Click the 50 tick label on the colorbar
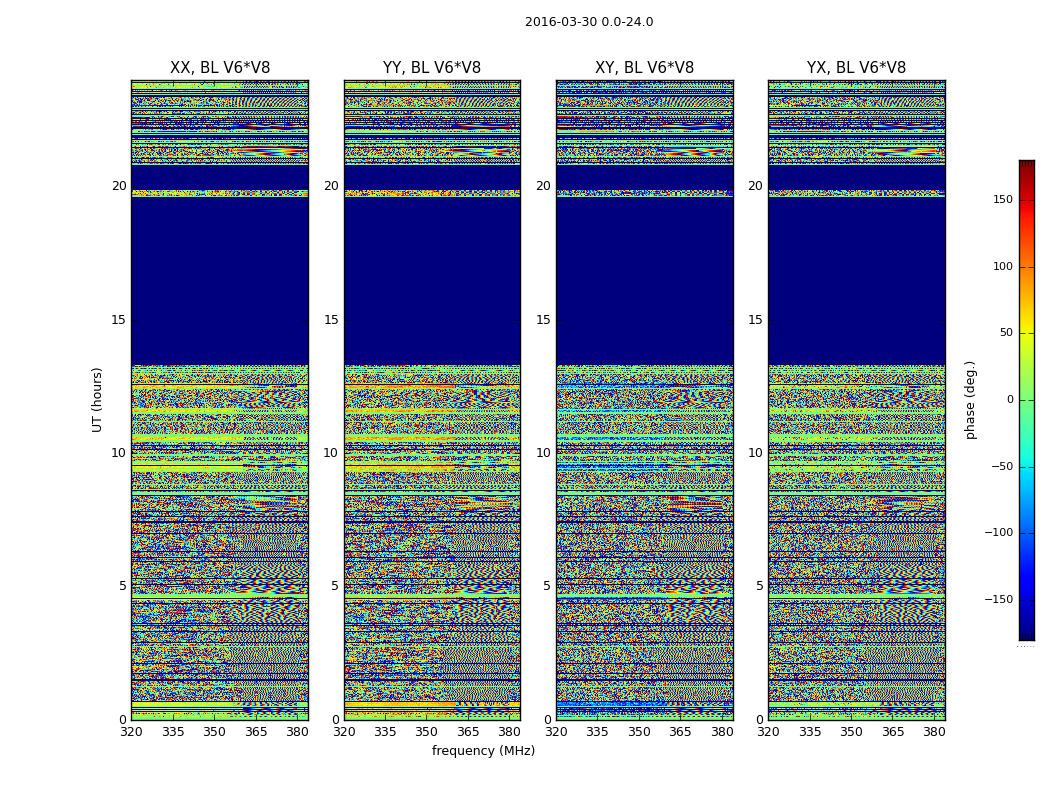1050x800 pixels. [x=1006, y=333]
